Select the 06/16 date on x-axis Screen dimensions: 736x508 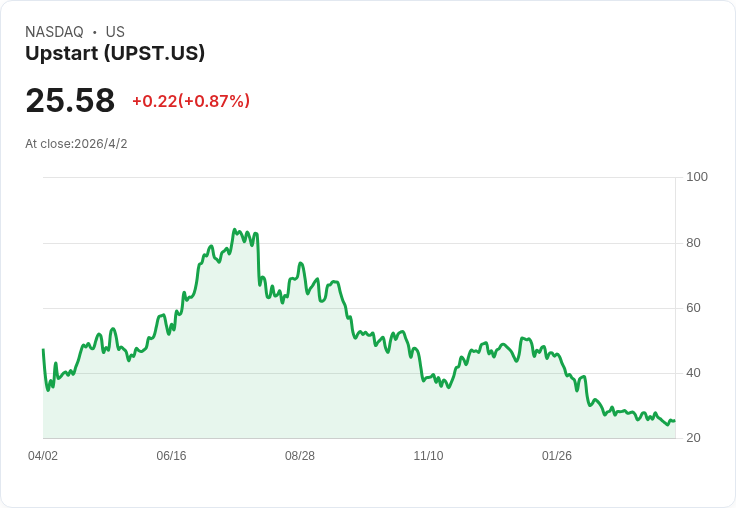click(171, 456)
